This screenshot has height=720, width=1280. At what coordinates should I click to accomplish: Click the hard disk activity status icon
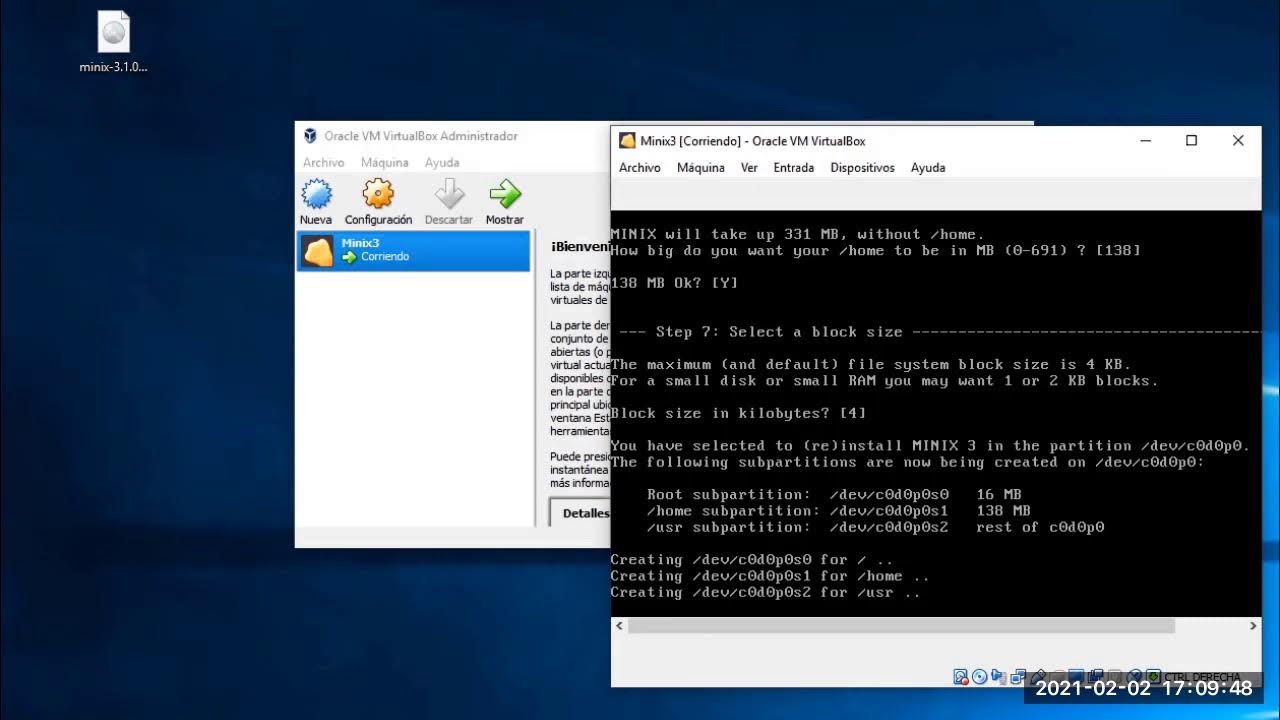[x=961, y=677]
